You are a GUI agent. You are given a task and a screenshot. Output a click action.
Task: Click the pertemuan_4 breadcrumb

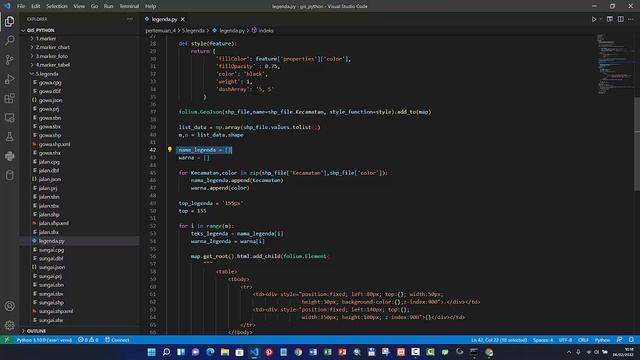tap(160, 30)
